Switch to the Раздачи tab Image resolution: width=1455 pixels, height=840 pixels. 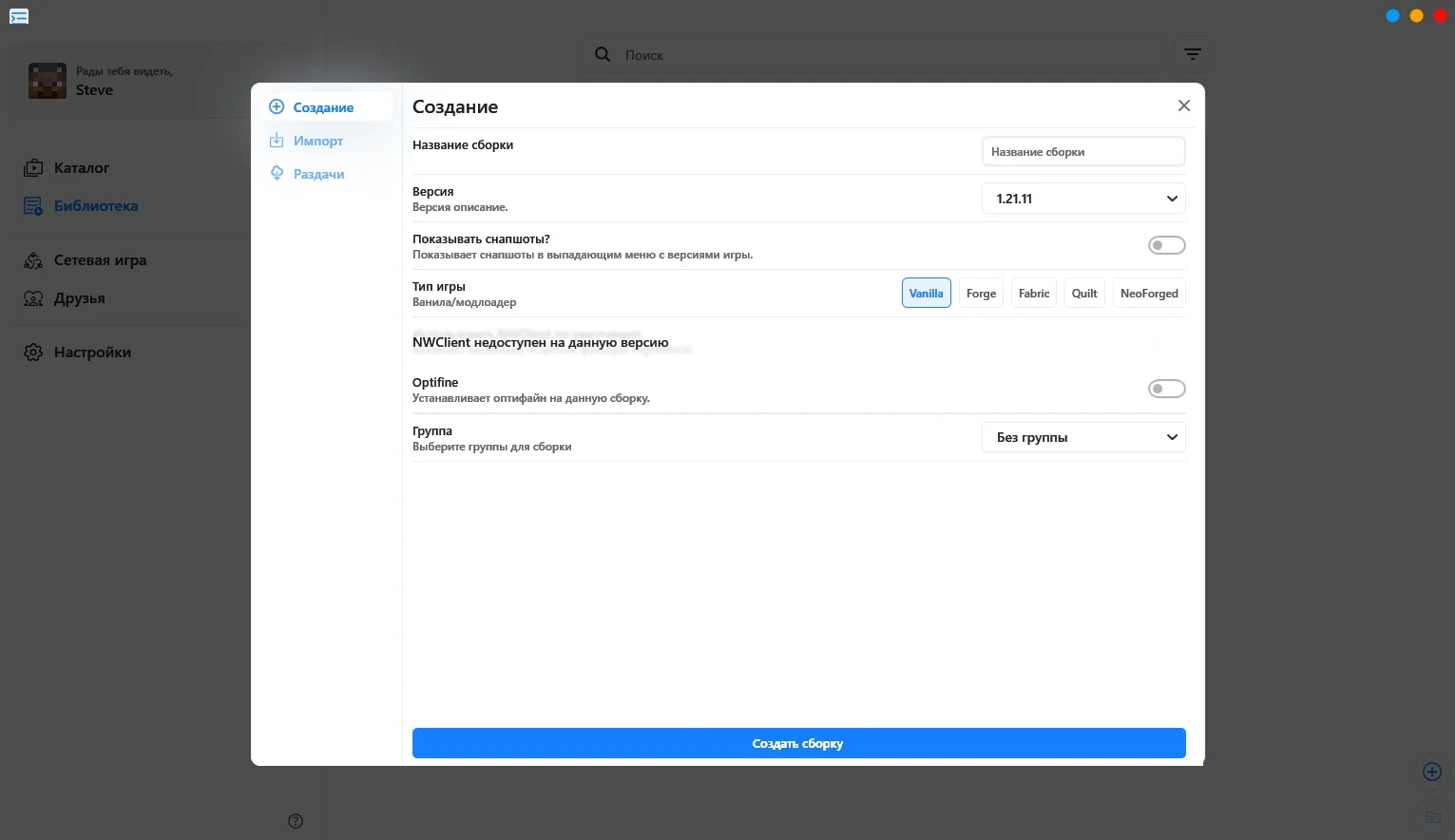(x=318, y=174)
